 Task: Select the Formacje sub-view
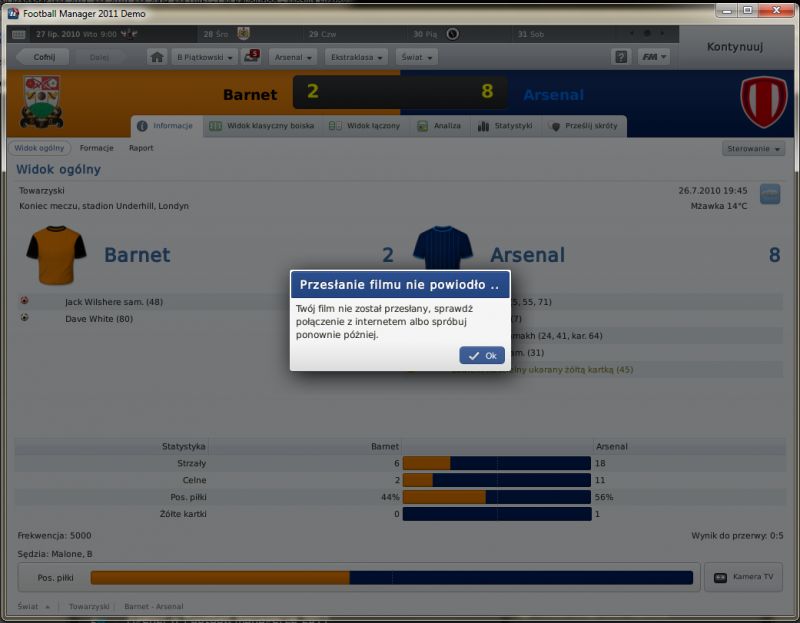(x=96, y=148)
